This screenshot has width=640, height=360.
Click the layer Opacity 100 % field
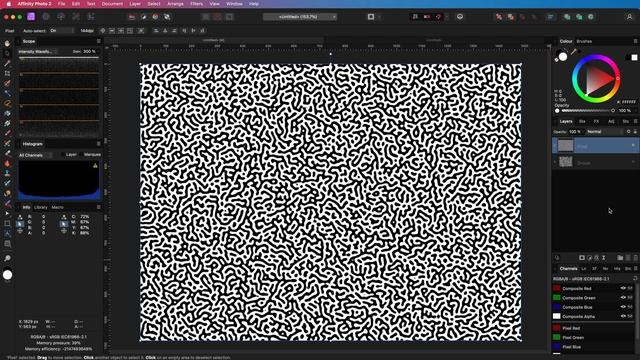pyautogui.click(x=575, y=131)
